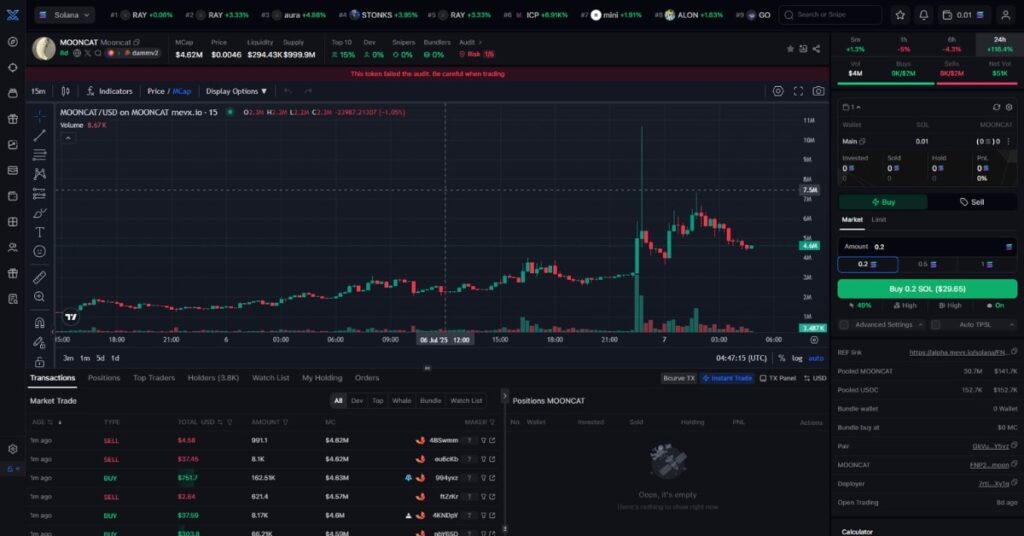Toggle the Auto TPSL checkbox
The image size is (1024, 536).
[x=935, y=324]
